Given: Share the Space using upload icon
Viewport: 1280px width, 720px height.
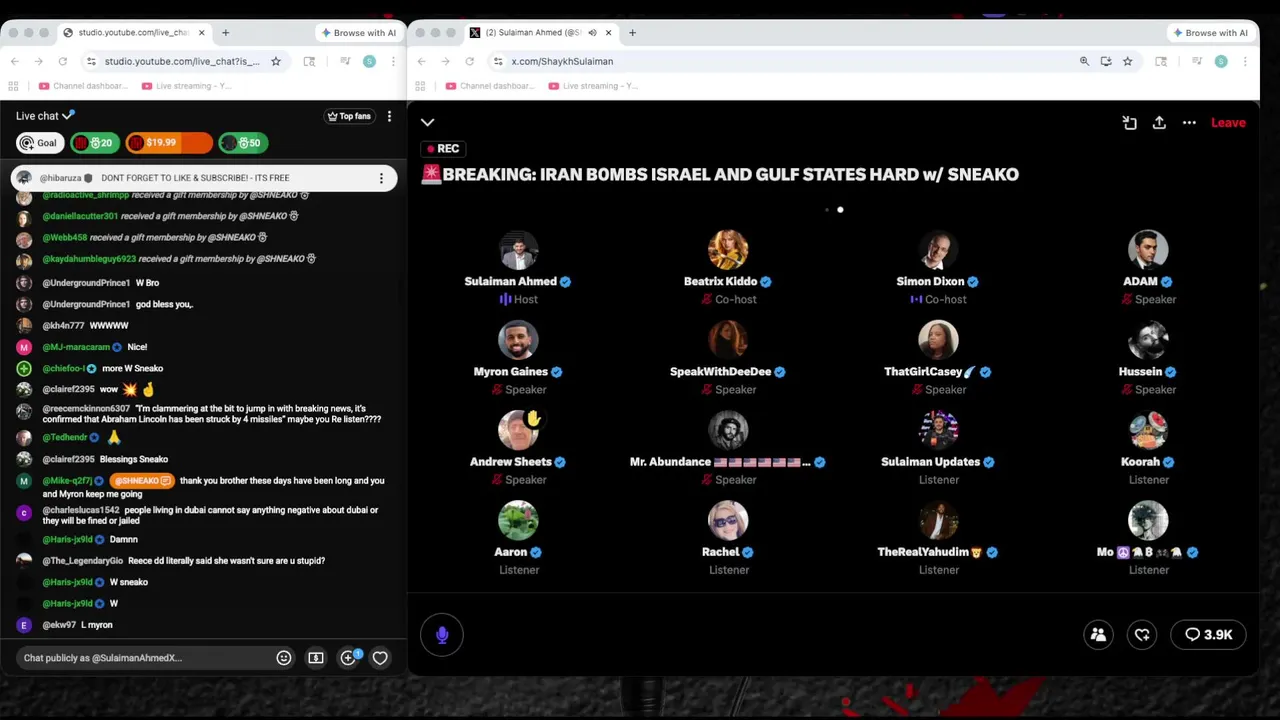Looking at the screenshot, I should pos(1159,123).
